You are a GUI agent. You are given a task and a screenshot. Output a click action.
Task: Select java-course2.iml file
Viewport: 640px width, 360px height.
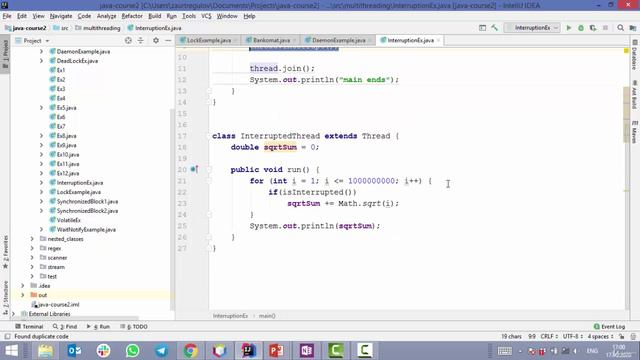(x=58, y=304)
